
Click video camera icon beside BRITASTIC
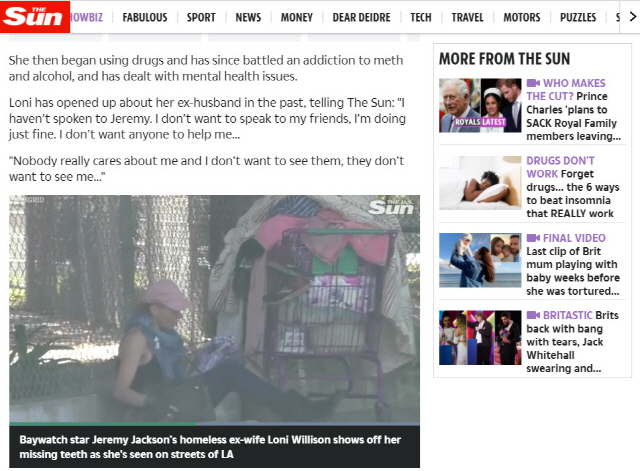[x=533, y=315]
